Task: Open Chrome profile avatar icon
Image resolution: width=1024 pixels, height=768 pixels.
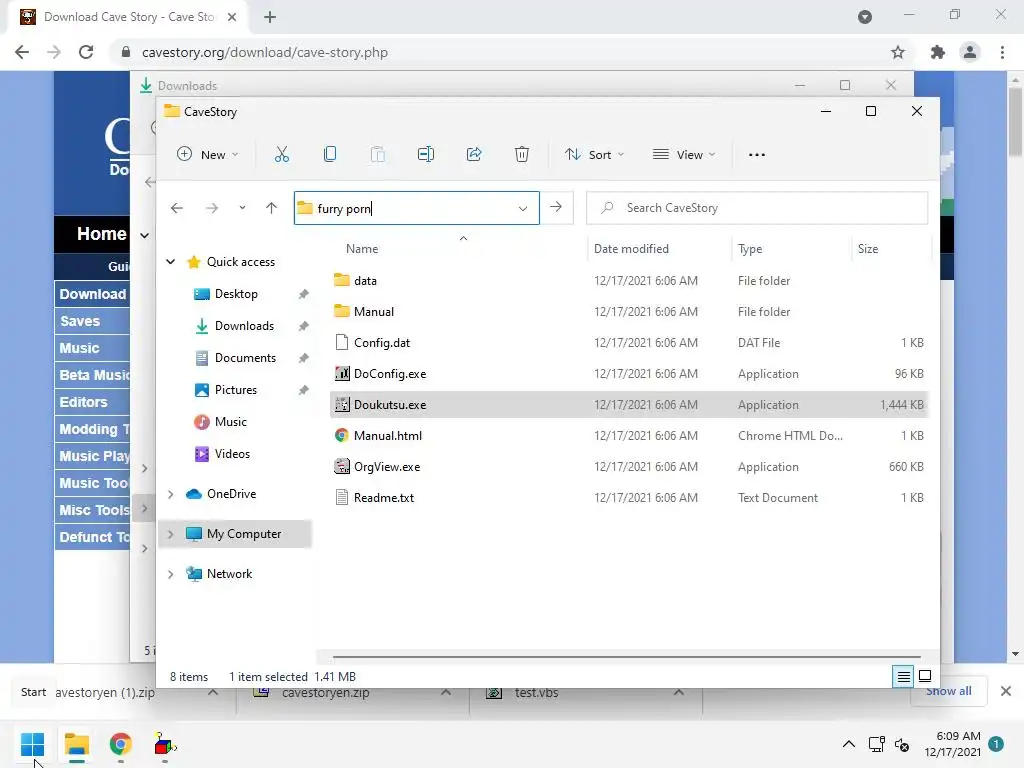Action: [x=970, y=52]
